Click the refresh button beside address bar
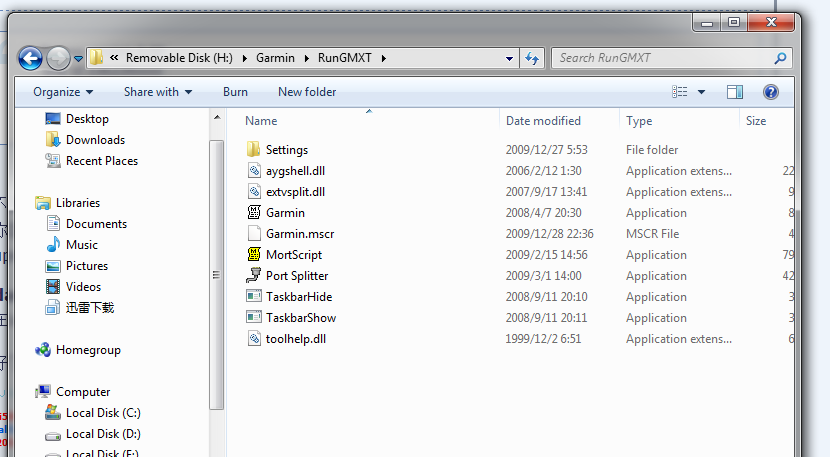The image size is (830, 457). pyautogui.click(x=532, y=58)
